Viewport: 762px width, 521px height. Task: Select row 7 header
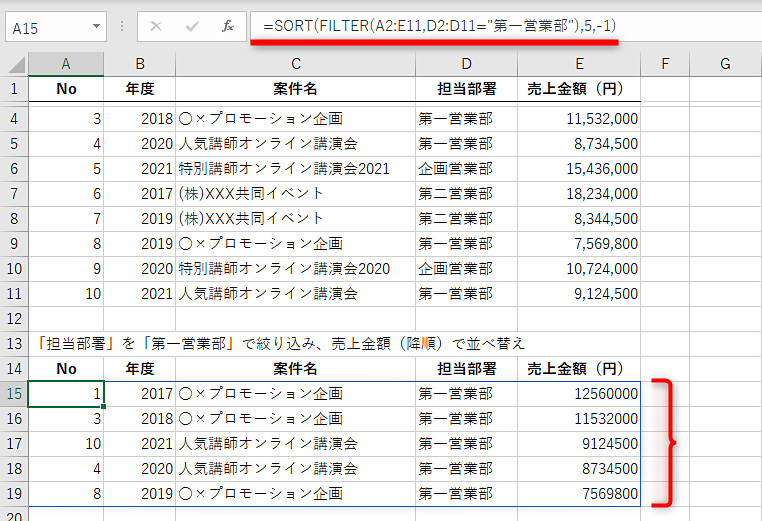point(14,194)
